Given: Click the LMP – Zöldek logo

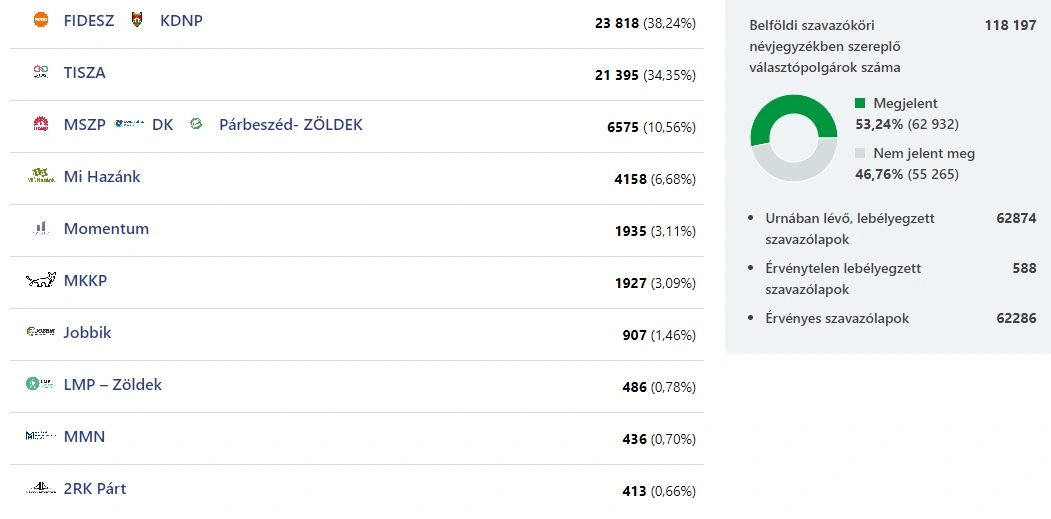Looking at the screenshot, I should point(40,384).
